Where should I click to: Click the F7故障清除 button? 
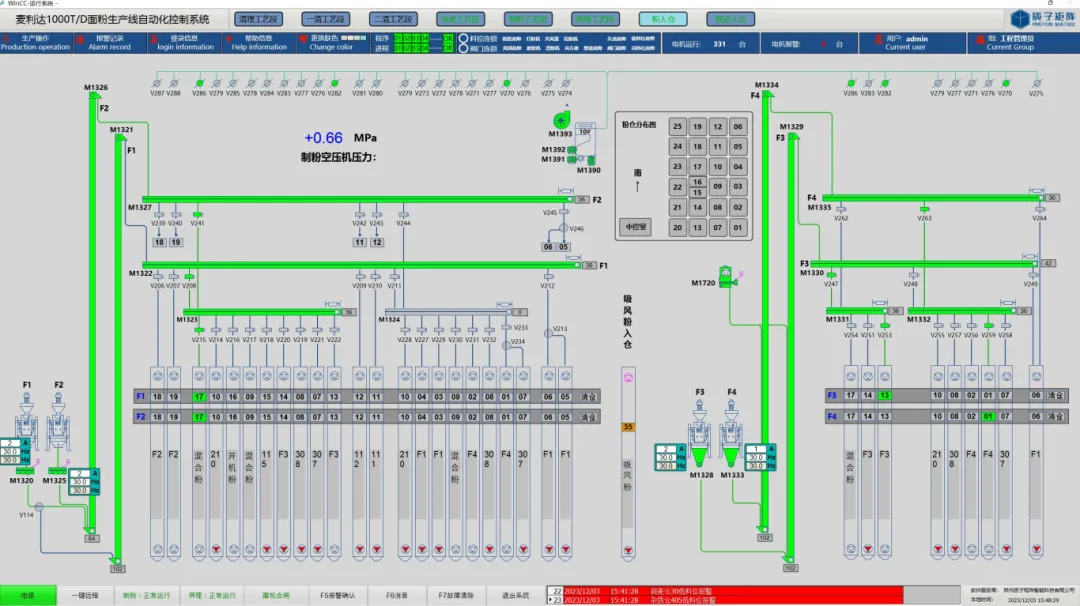point(456,595)
